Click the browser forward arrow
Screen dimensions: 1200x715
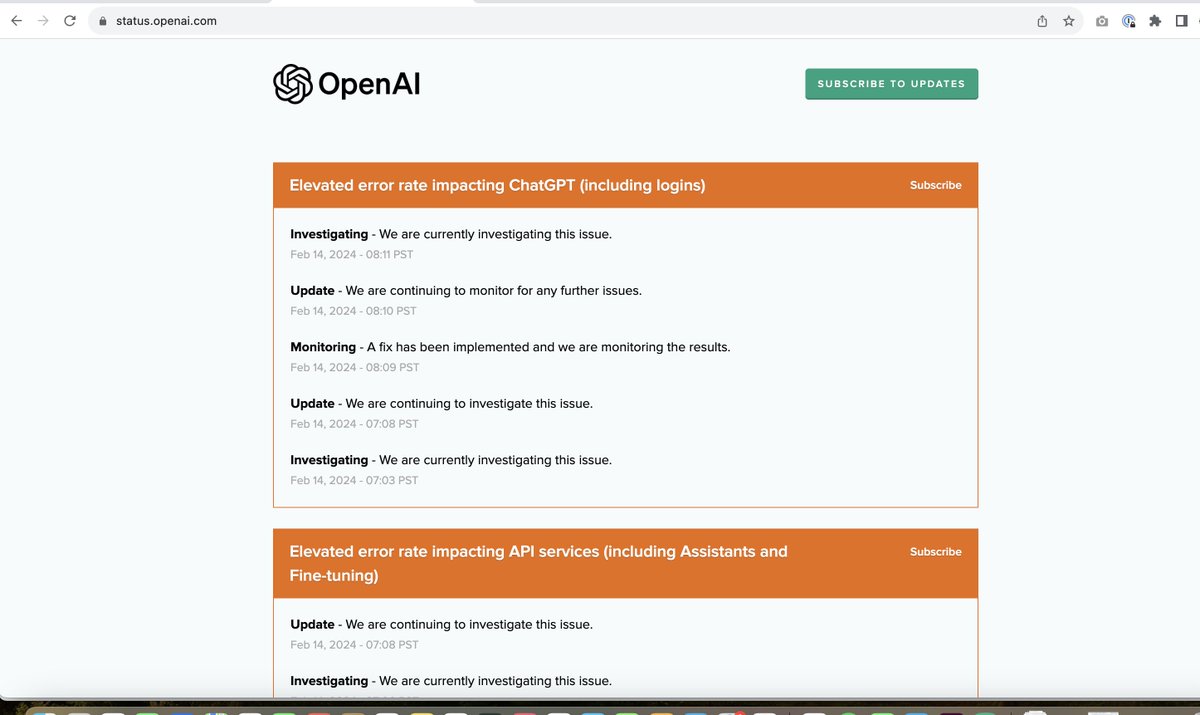click(43, 21)
